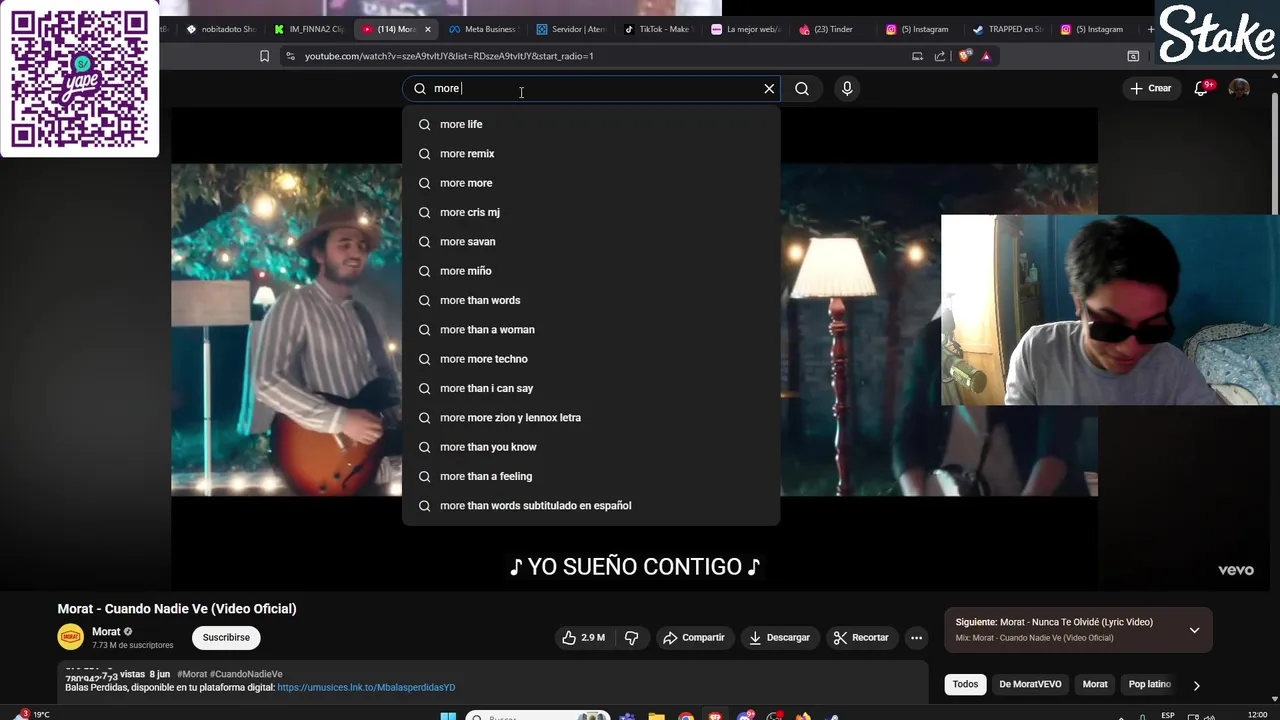Pick suggestion "more than you know"

591,447
